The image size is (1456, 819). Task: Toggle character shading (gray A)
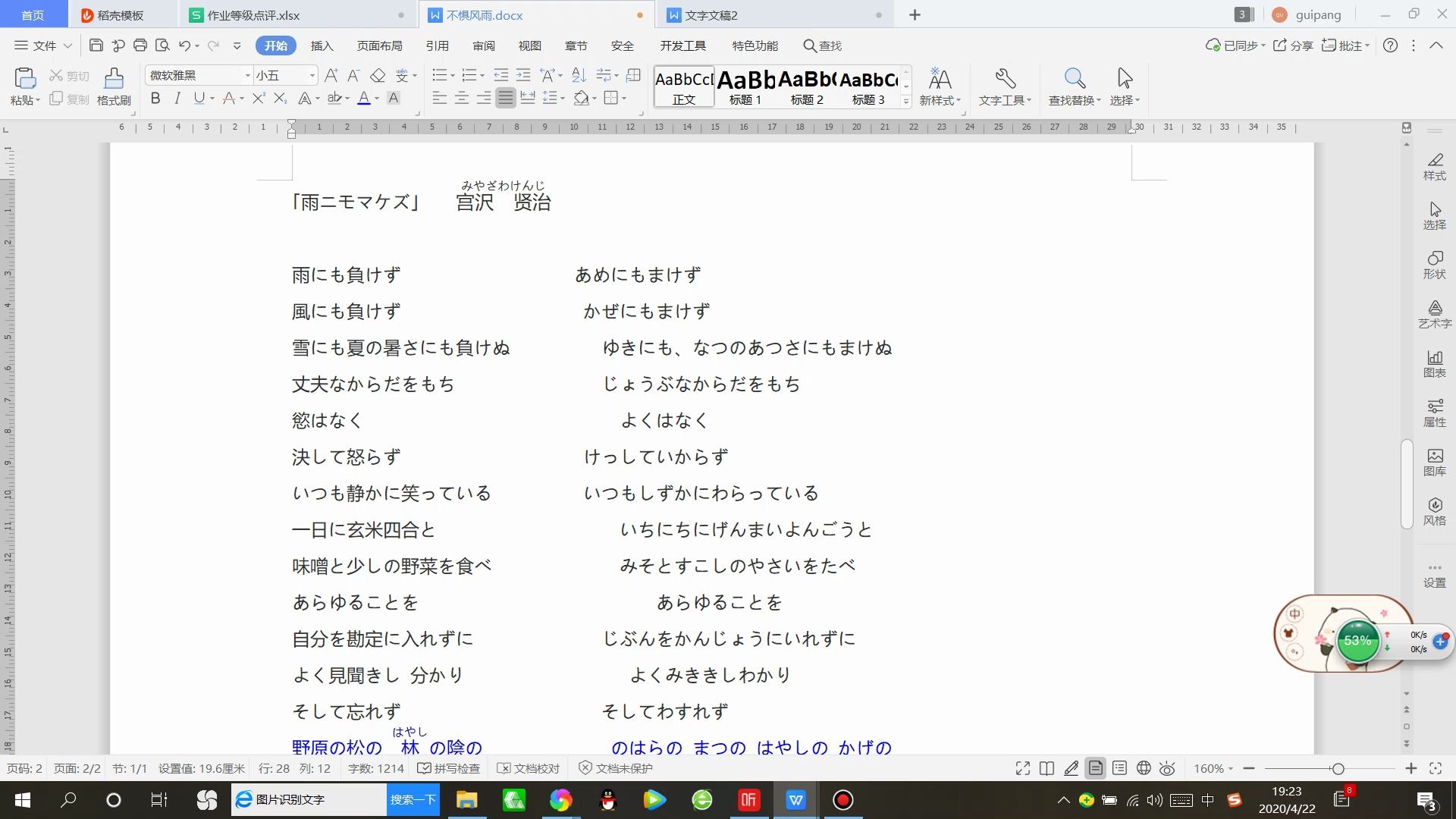pos(393,98)
